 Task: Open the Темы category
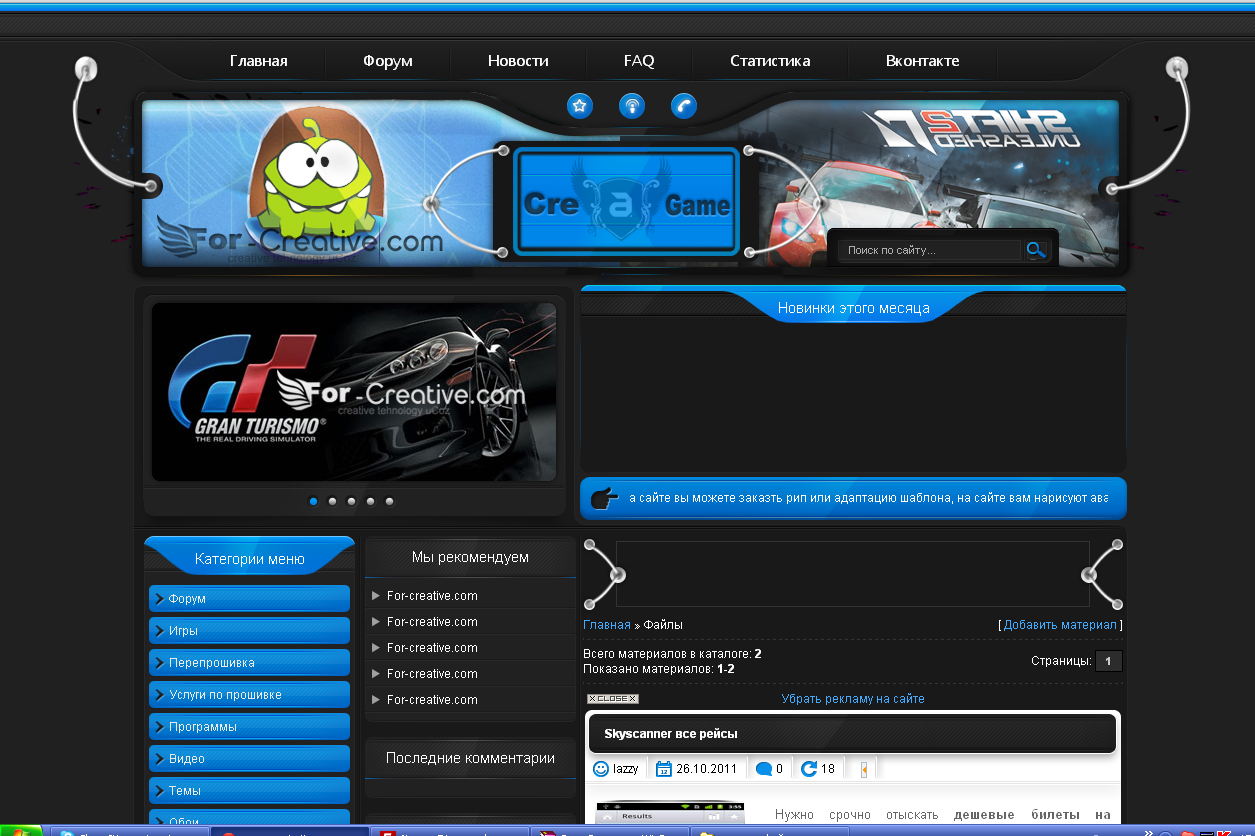point(249,791)
